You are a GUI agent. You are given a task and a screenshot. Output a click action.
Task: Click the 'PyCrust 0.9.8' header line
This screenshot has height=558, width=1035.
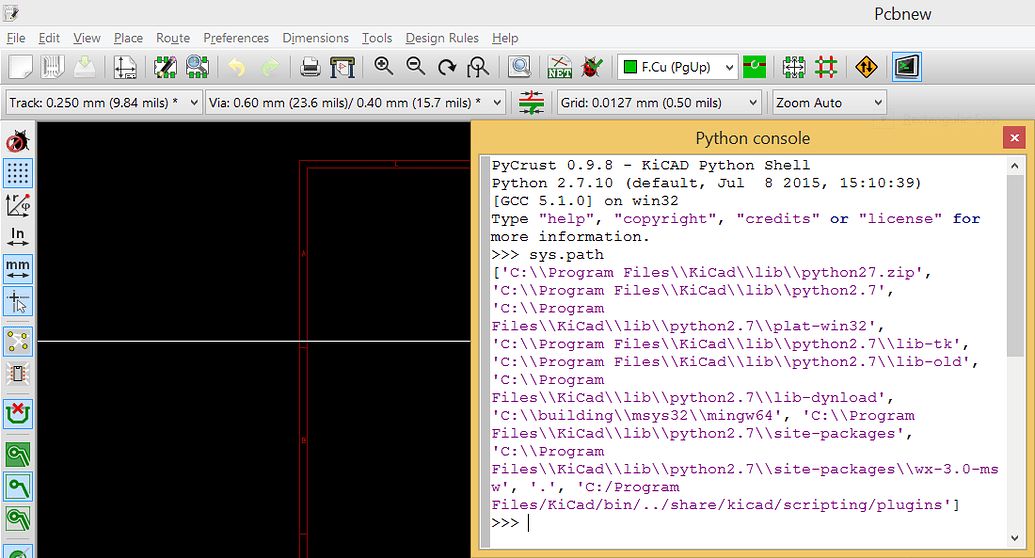[x=651, y=165]
